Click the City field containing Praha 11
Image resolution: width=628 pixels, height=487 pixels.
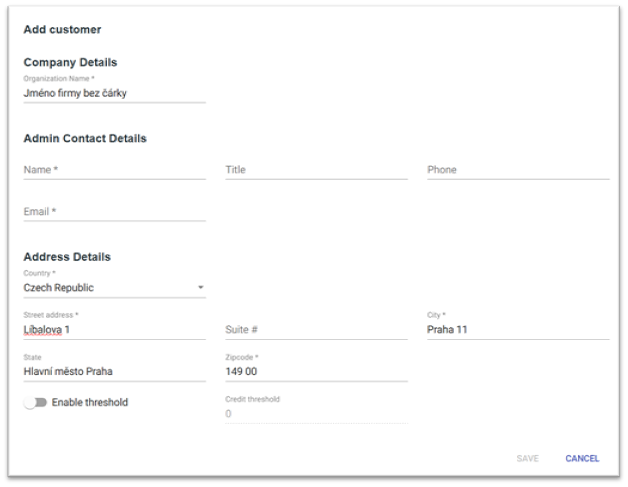(x=517, y=330)
